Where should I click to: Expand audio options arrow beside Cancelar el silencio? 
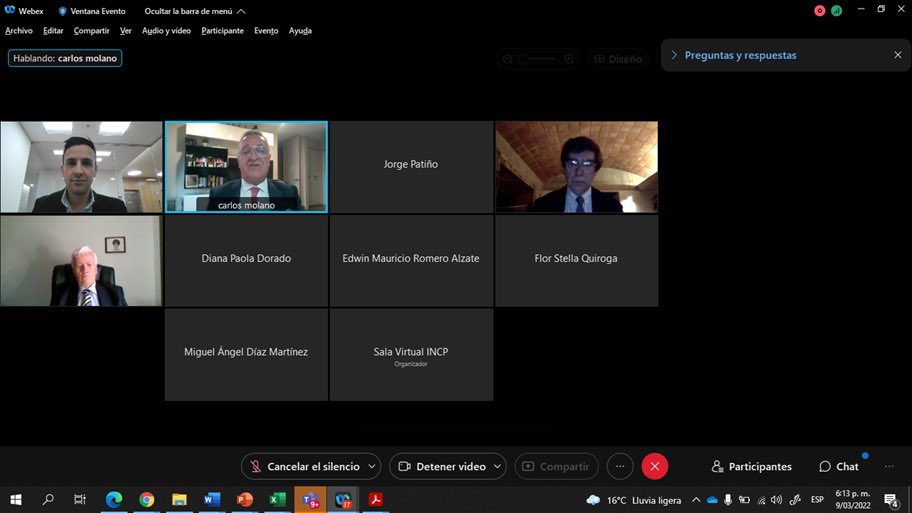(372, 466)
